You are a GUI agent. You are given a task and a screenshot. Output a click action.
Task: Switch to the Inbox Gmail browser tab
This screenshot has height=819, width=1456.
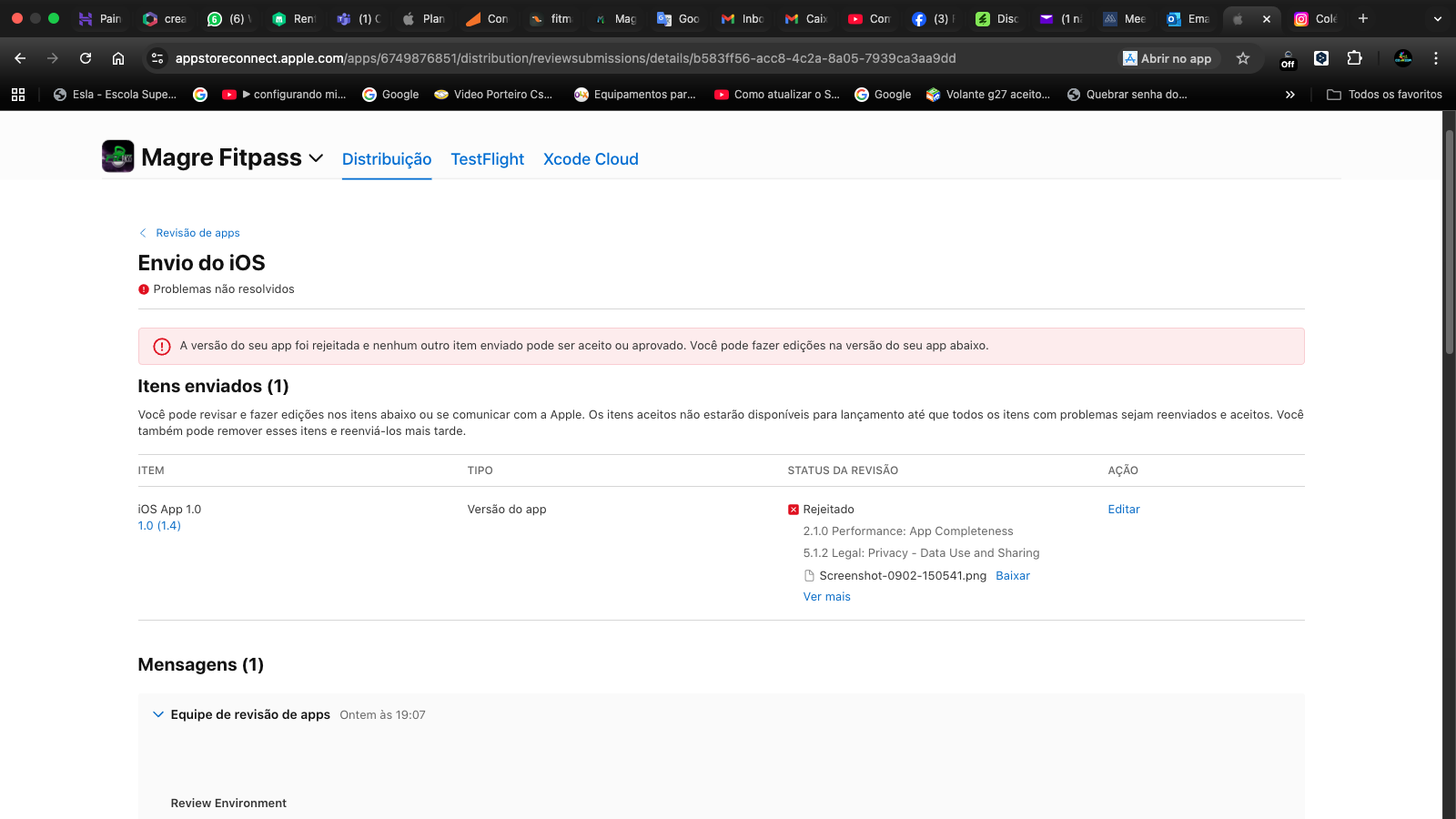click(x=743, y=19)
